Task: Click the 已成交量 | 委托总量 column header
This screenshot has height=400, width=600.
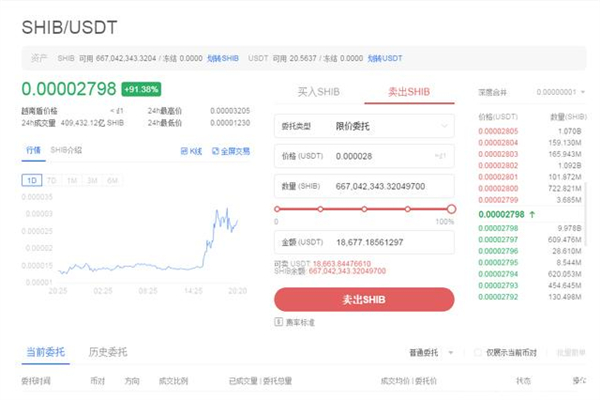Action: 260,381
